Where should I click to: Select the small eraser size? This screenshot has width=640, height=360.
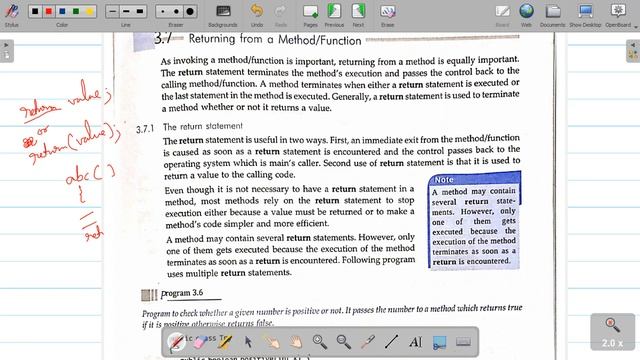point(162,11)
